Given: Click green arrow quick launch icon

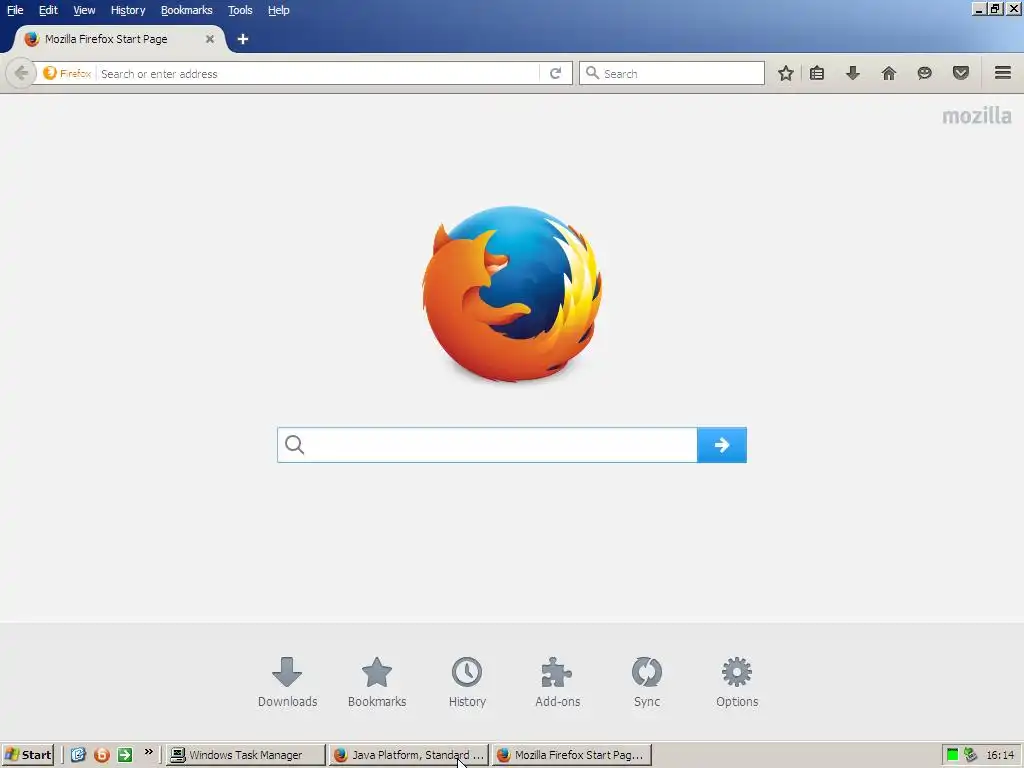Looking at the screenshot, I should tap(125, 755).
